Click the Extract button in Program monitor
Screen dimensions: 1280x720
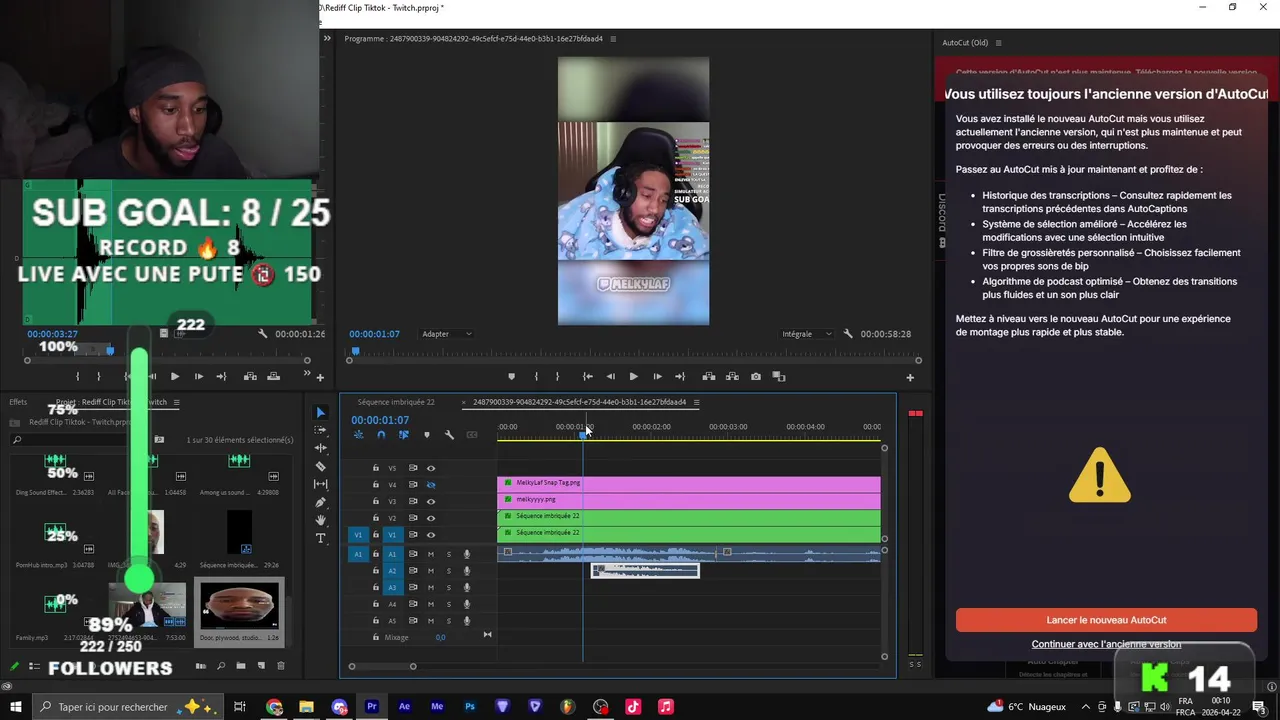732,377
